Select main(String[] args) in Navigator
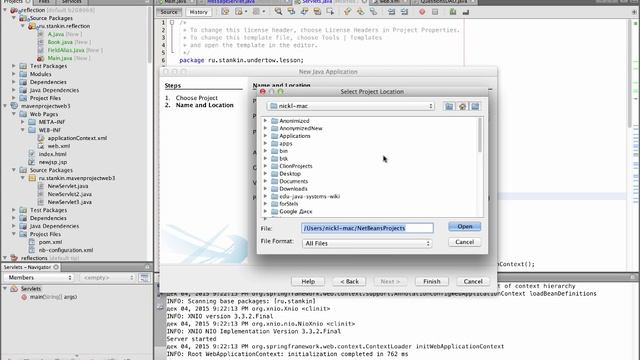Screen dimensions: 640x360 click(x=53, y=297)
